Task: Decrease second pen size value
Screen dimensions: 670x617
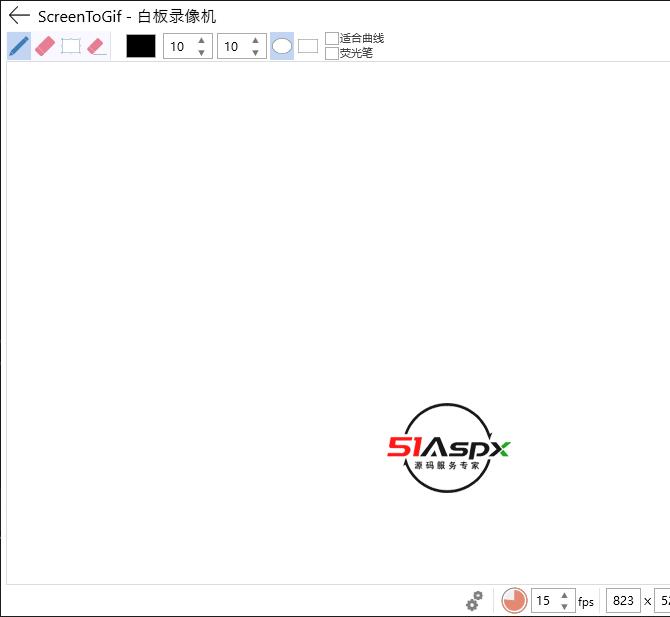Action: click(255, 53)
